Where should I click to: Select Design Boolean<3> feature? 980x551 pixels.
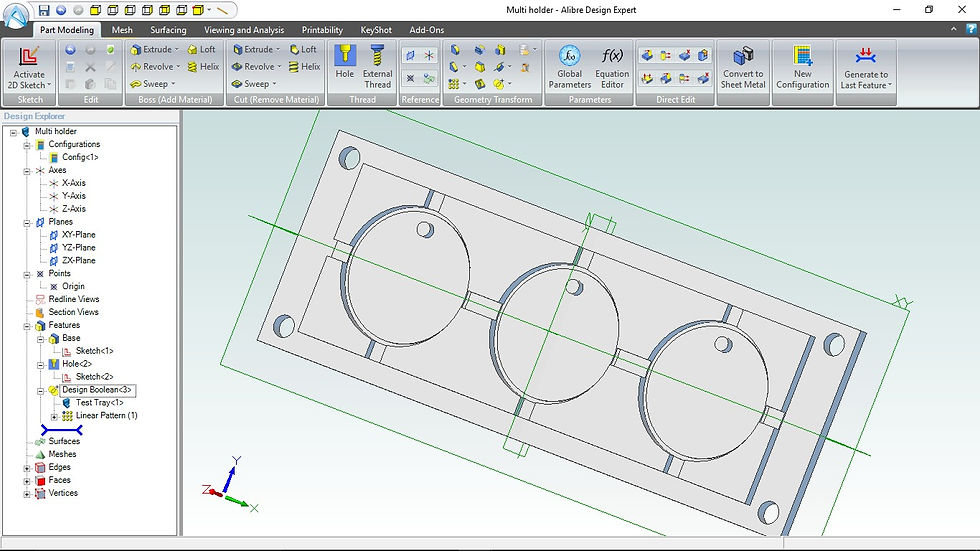point(97,390)
